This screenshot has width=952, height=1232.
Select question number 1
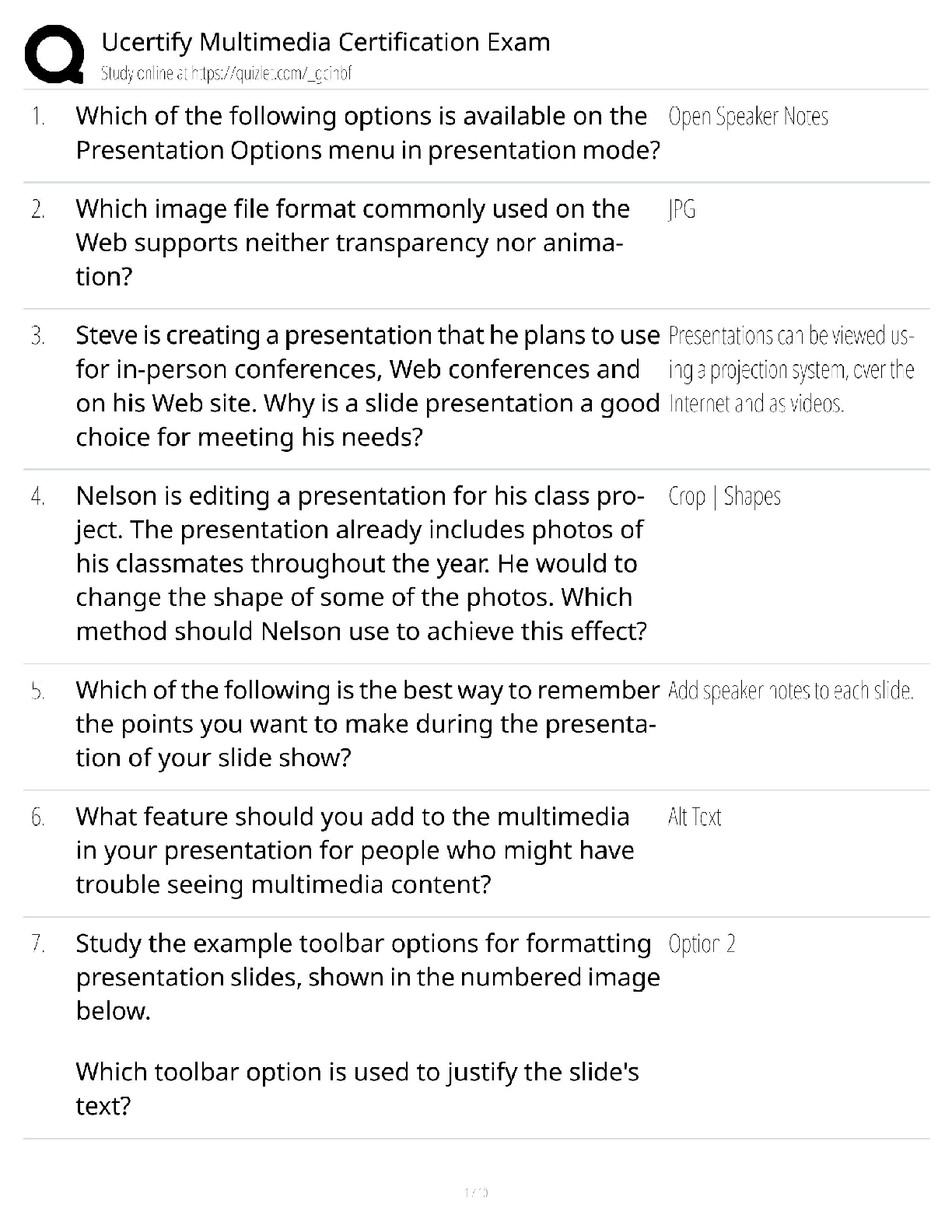tap(37, 117)
